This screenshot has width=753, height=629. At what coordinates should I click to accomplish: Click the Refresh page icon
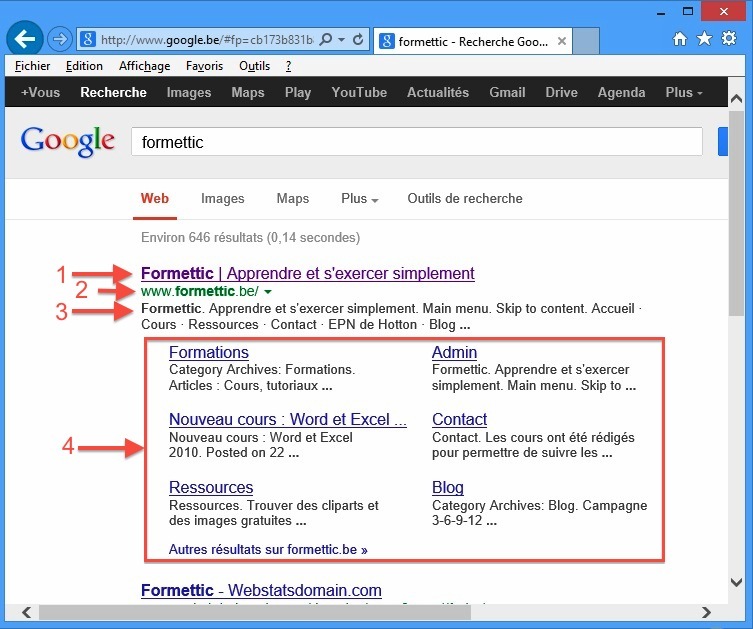coord(358,39)
